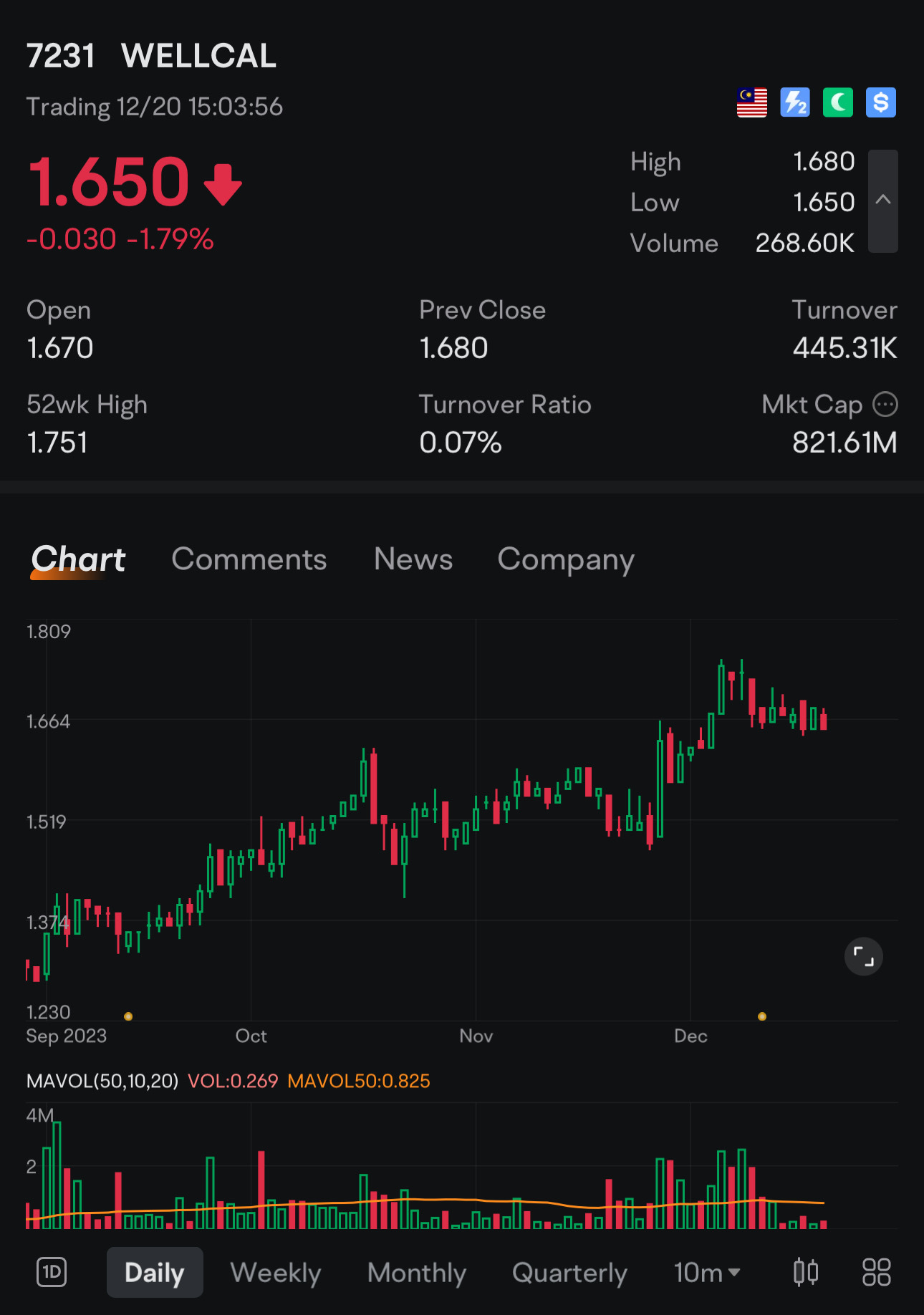This screenshot has height=1315, width=924.
Task: Select the Daily timeframe
Action: 155,1273
